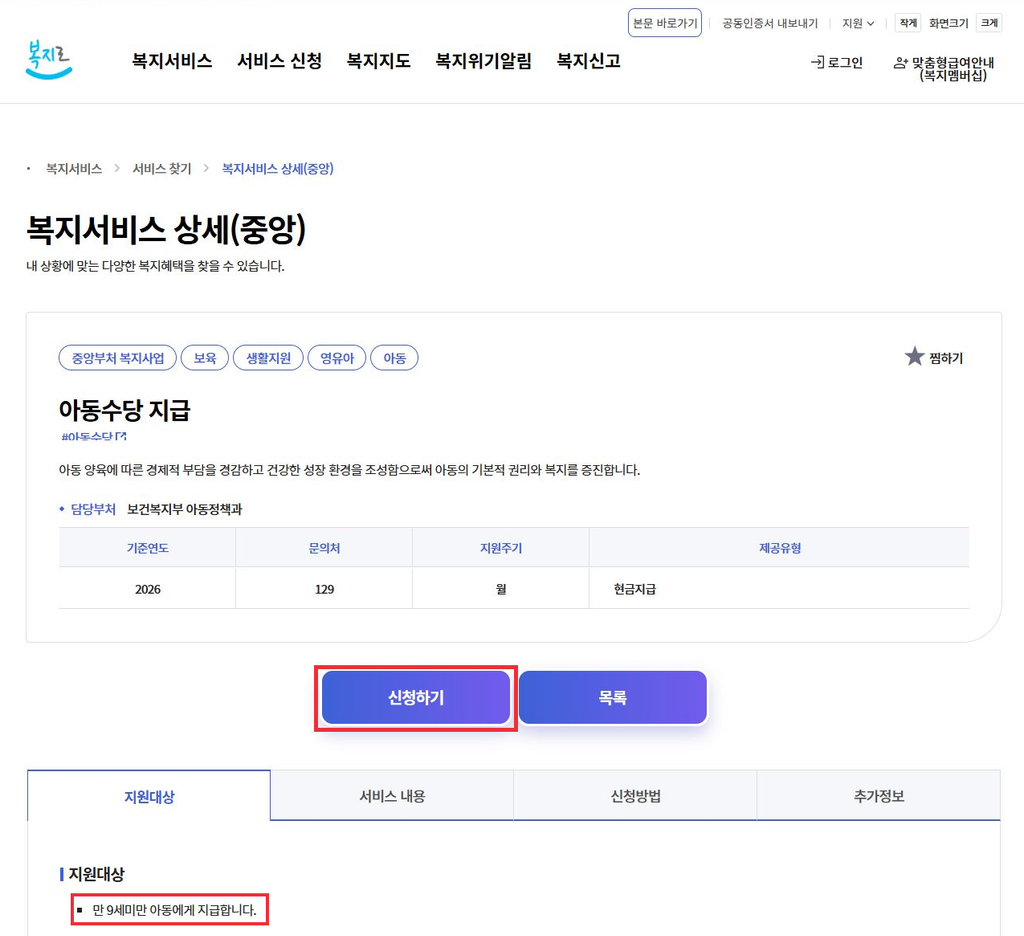Open the 복지신고 main menu

click(588, 61)
